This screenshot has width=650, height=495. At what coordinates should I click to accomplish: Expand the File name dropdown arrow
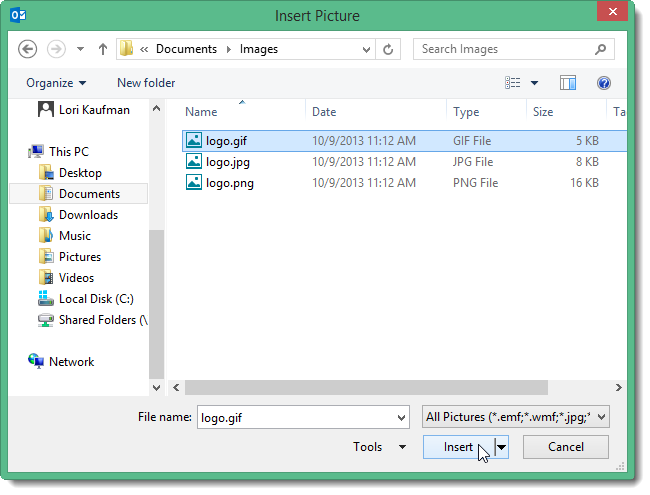coord(401,417)
